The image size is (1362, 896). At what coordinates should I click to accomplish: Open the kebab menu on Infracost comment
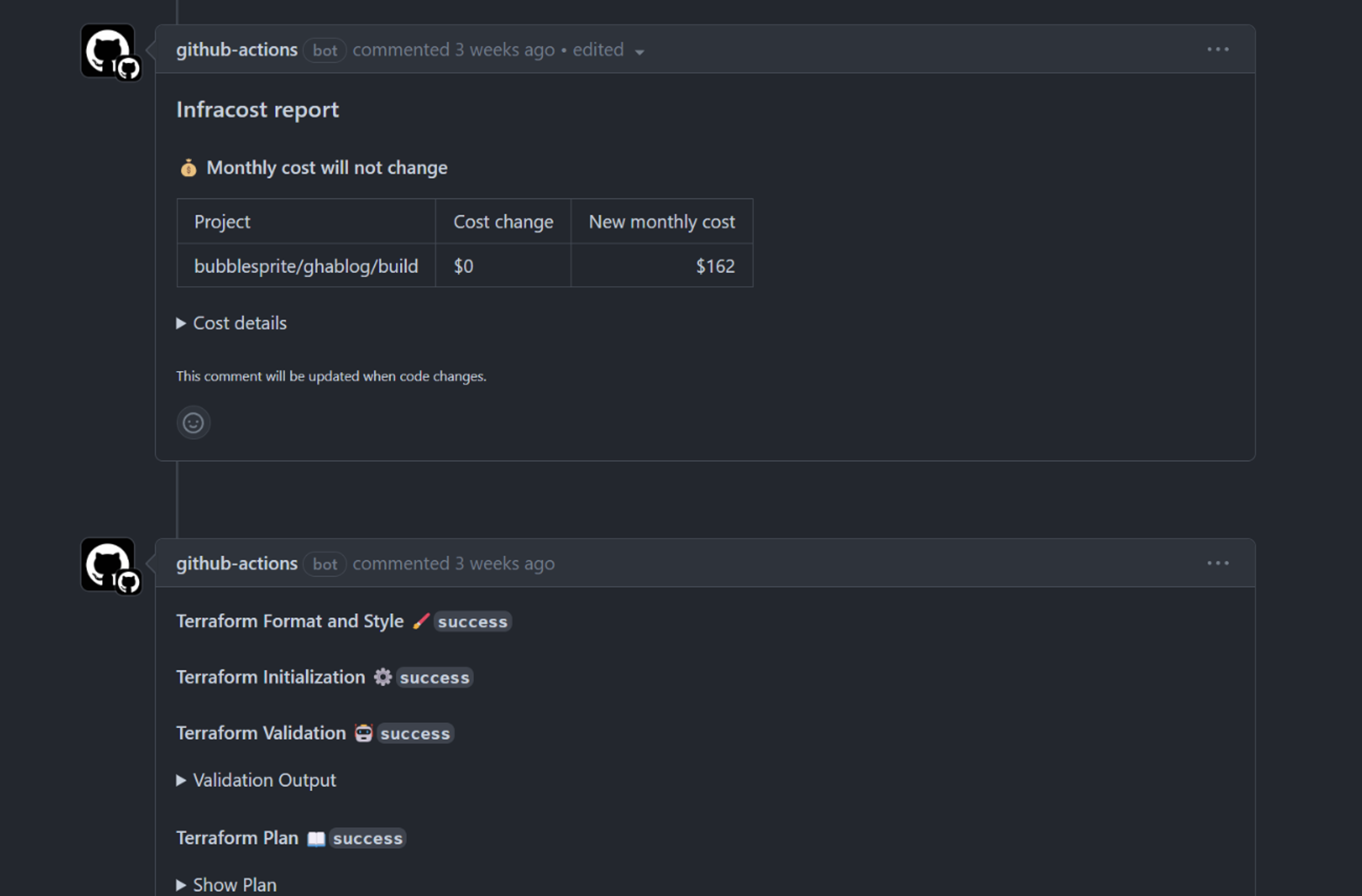point(1218,50)
